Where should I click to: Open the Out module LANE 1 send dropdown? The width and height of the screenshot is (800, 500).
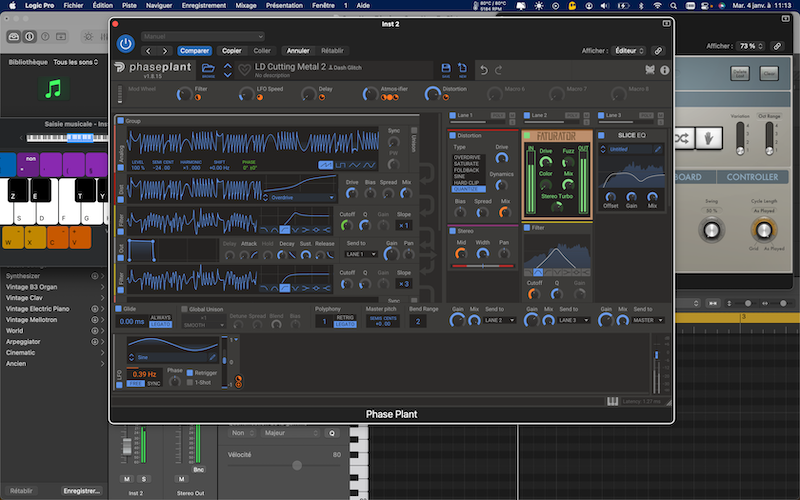coord(361,254)
